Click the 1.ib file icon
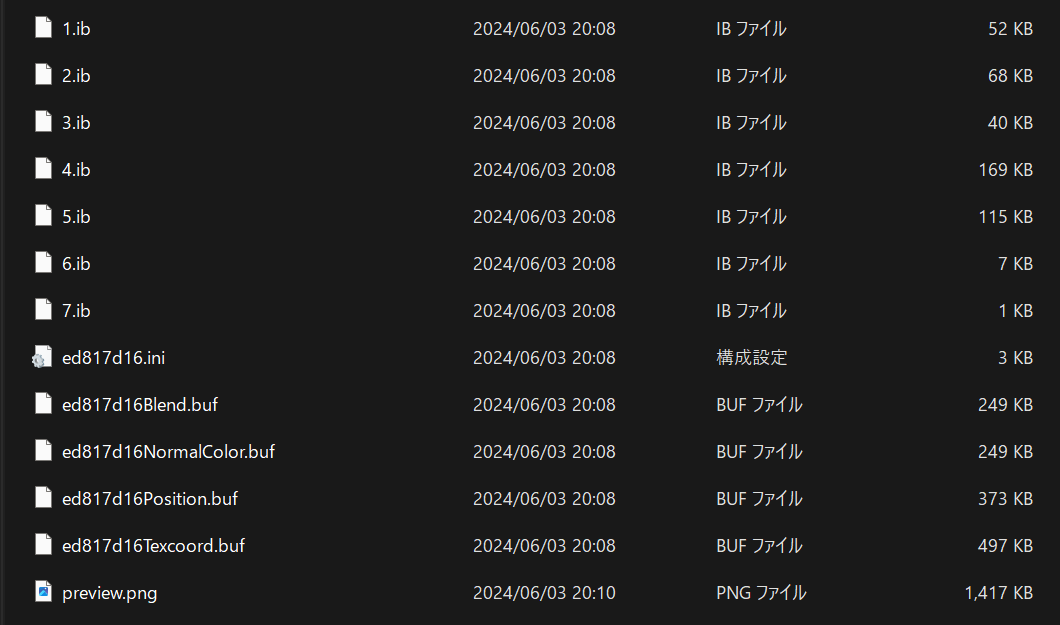The image size is (1060, 625). (x=43, y=28)
